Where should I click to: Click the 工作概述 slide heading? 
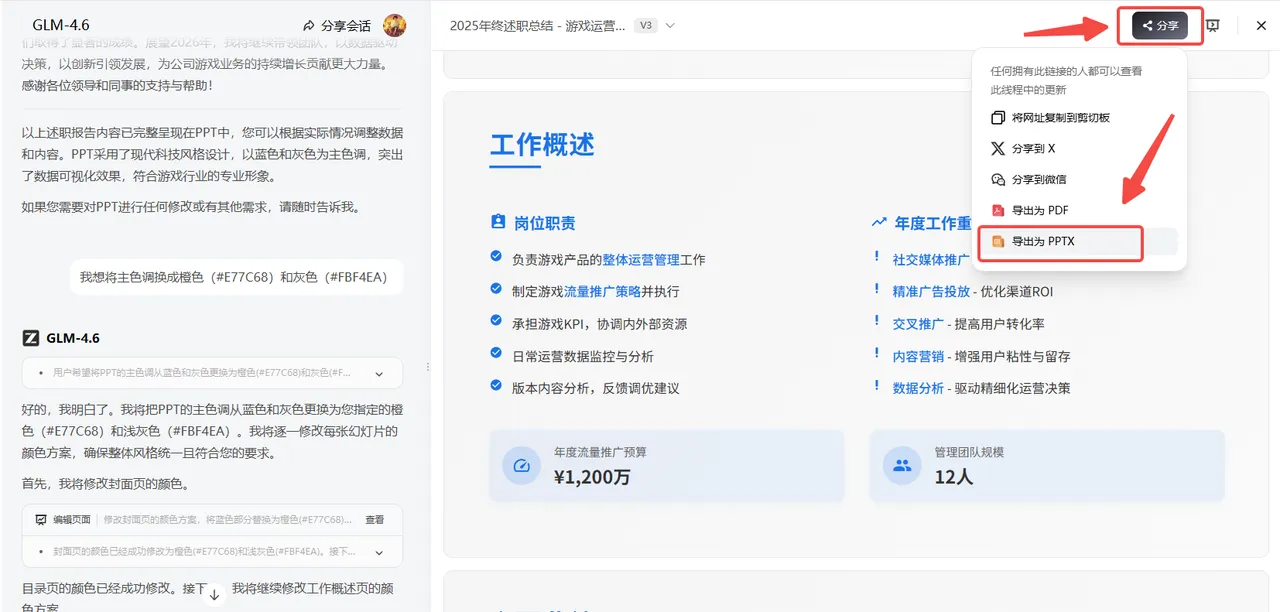point(542,144)
